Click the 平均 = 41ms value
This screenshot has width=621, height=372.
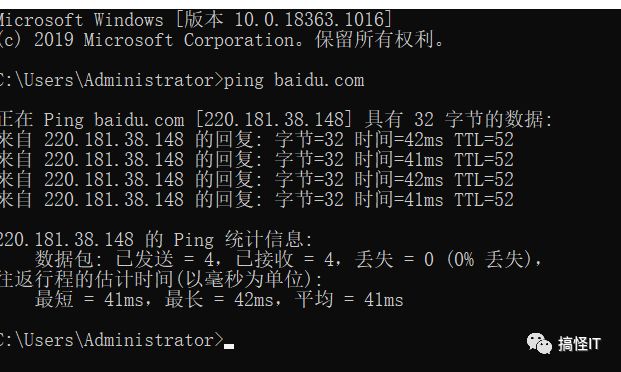pos(349,300)
